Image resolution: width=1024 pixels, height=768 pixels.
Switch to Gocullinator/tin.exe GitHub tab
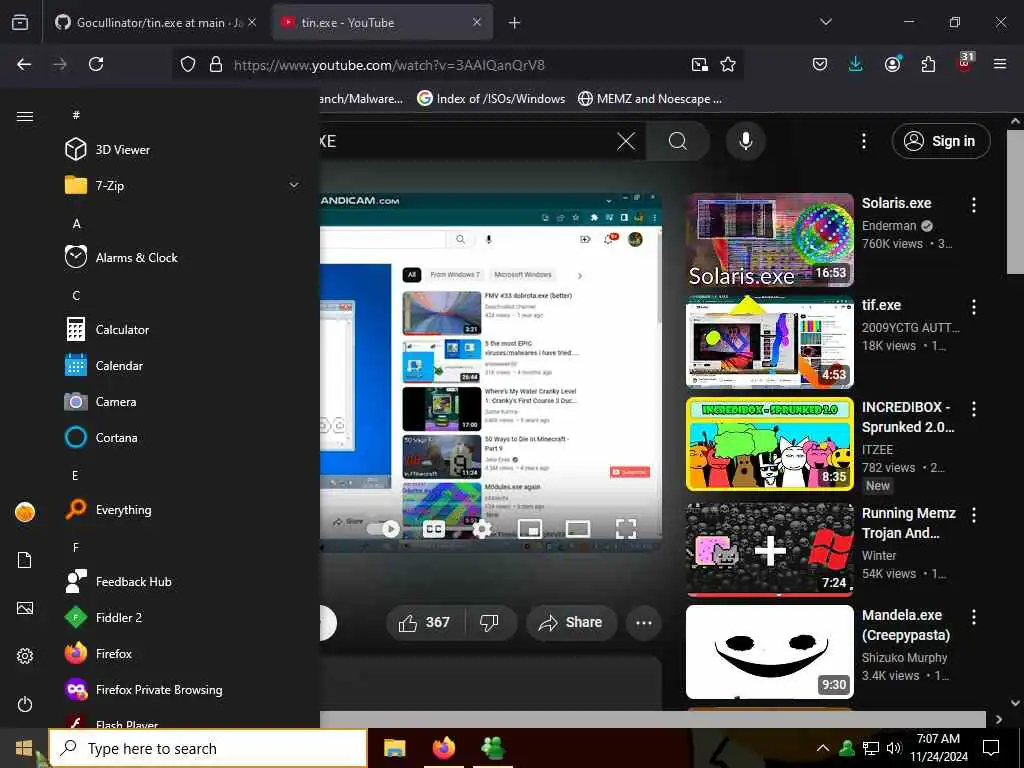click(x=155, y=23)
